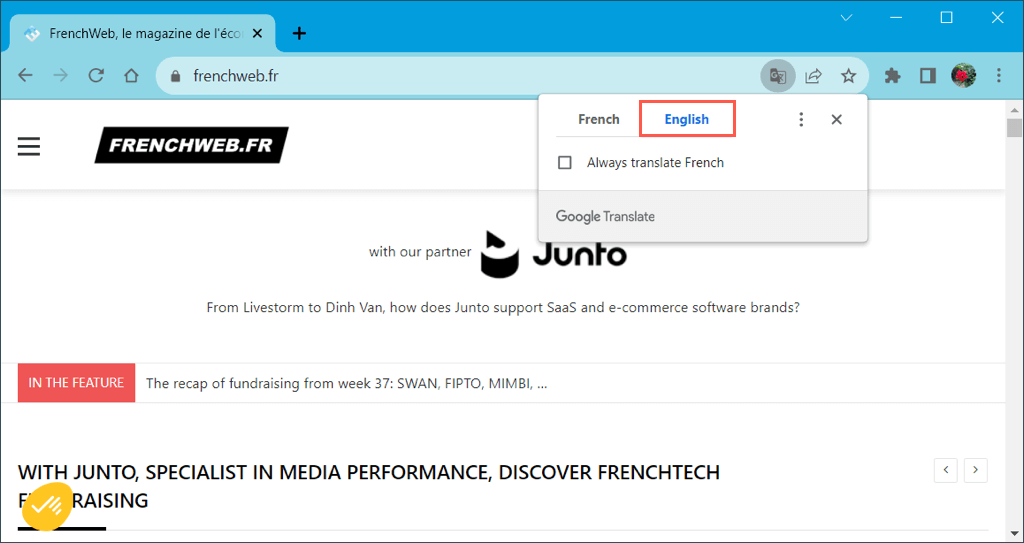This screenshot has width=1024, height=543.
Task: Enable Always translate French checkbox
Action: (x=565, y=163)
